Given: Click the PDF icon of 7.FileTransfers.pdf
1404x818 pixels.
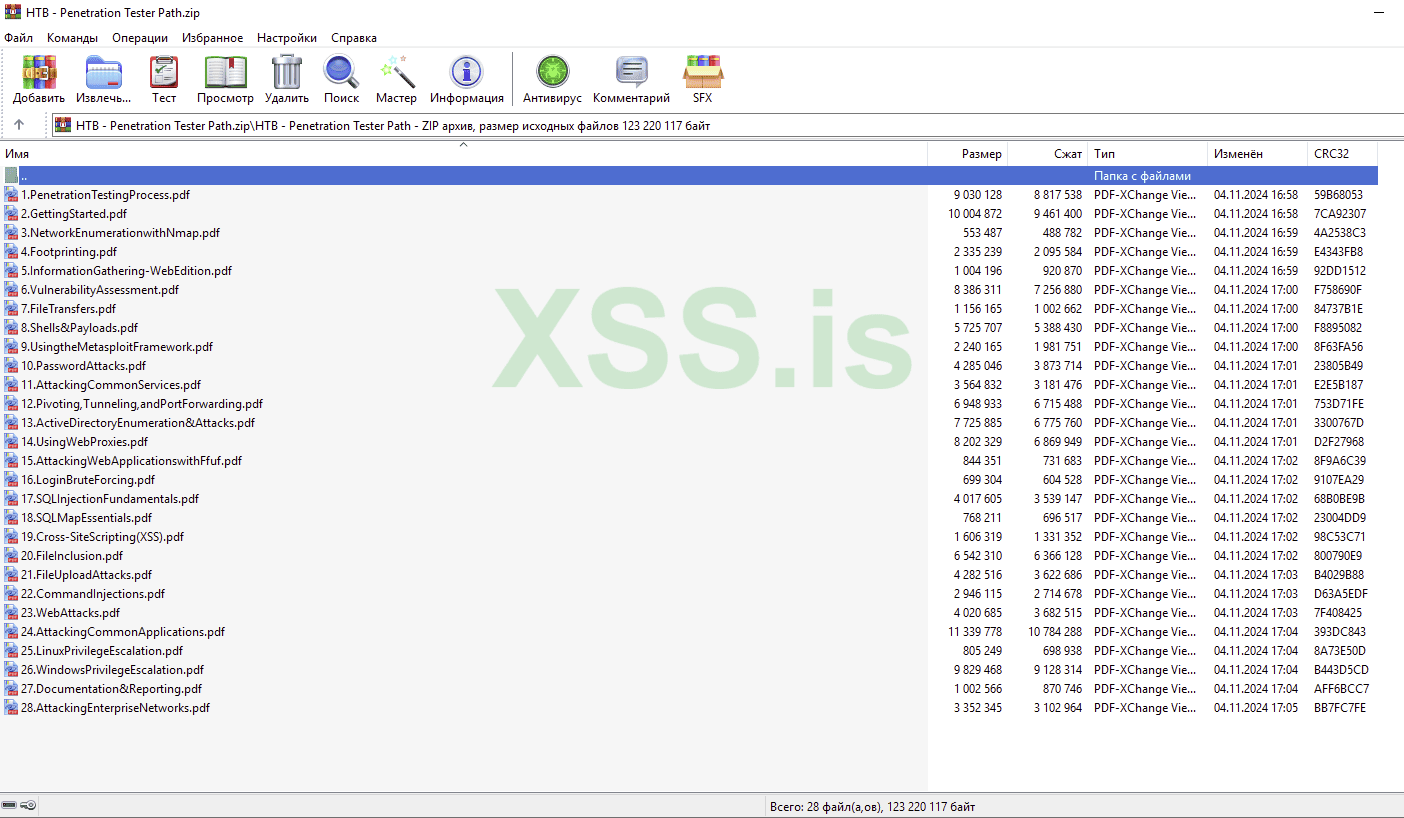Looking at the screenshot, I should click(x=11, y=309).
